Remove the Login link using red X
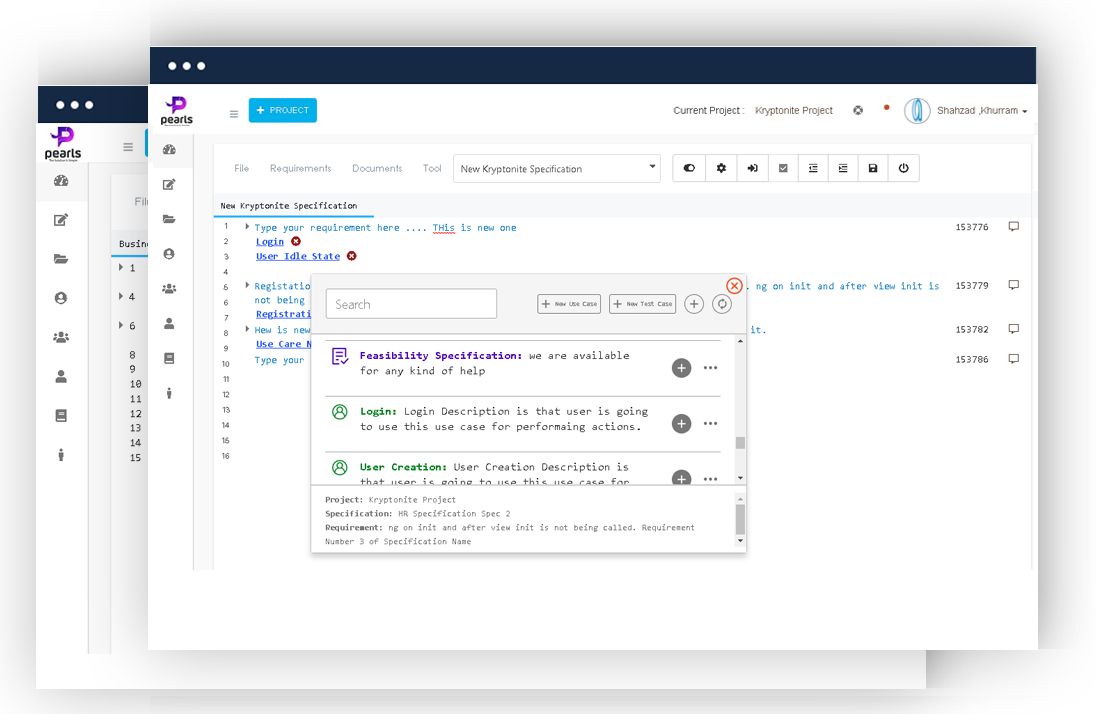Image resolution: width=1096 pixels, height=714 pixels. click(x=296, y=242)
